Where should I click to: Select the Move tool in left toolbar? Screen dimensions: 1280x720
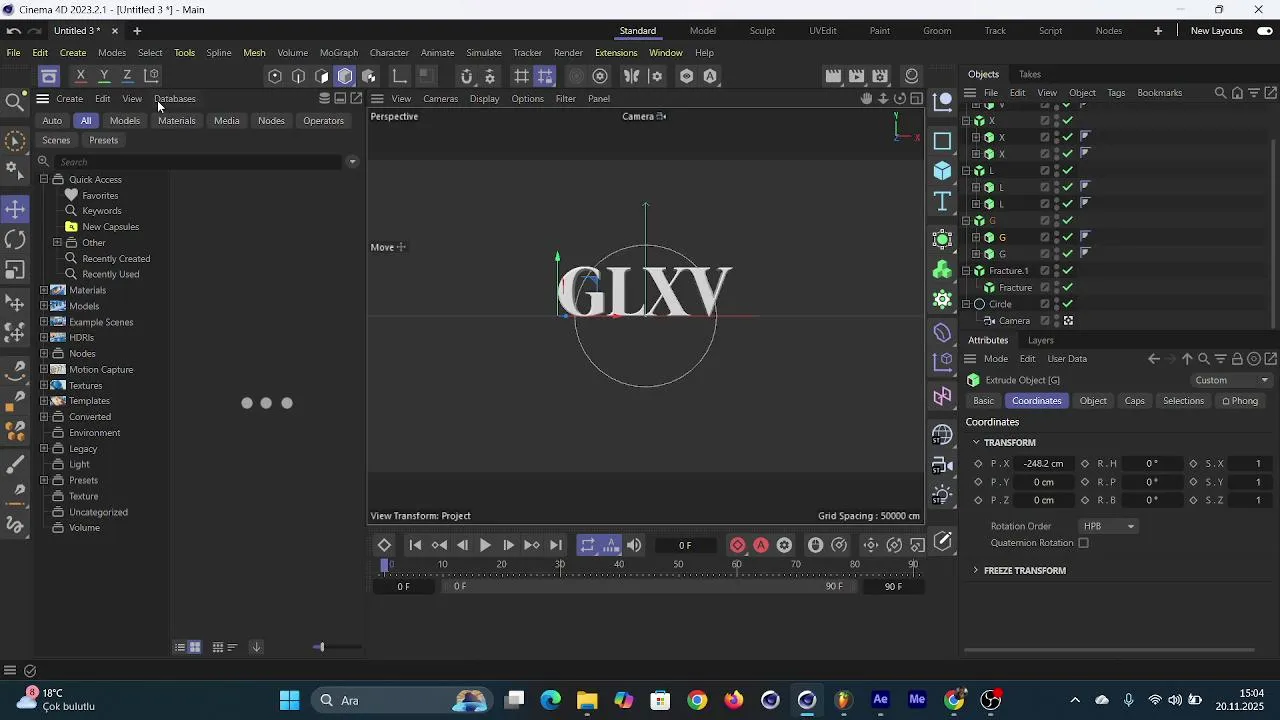point(15,209)
